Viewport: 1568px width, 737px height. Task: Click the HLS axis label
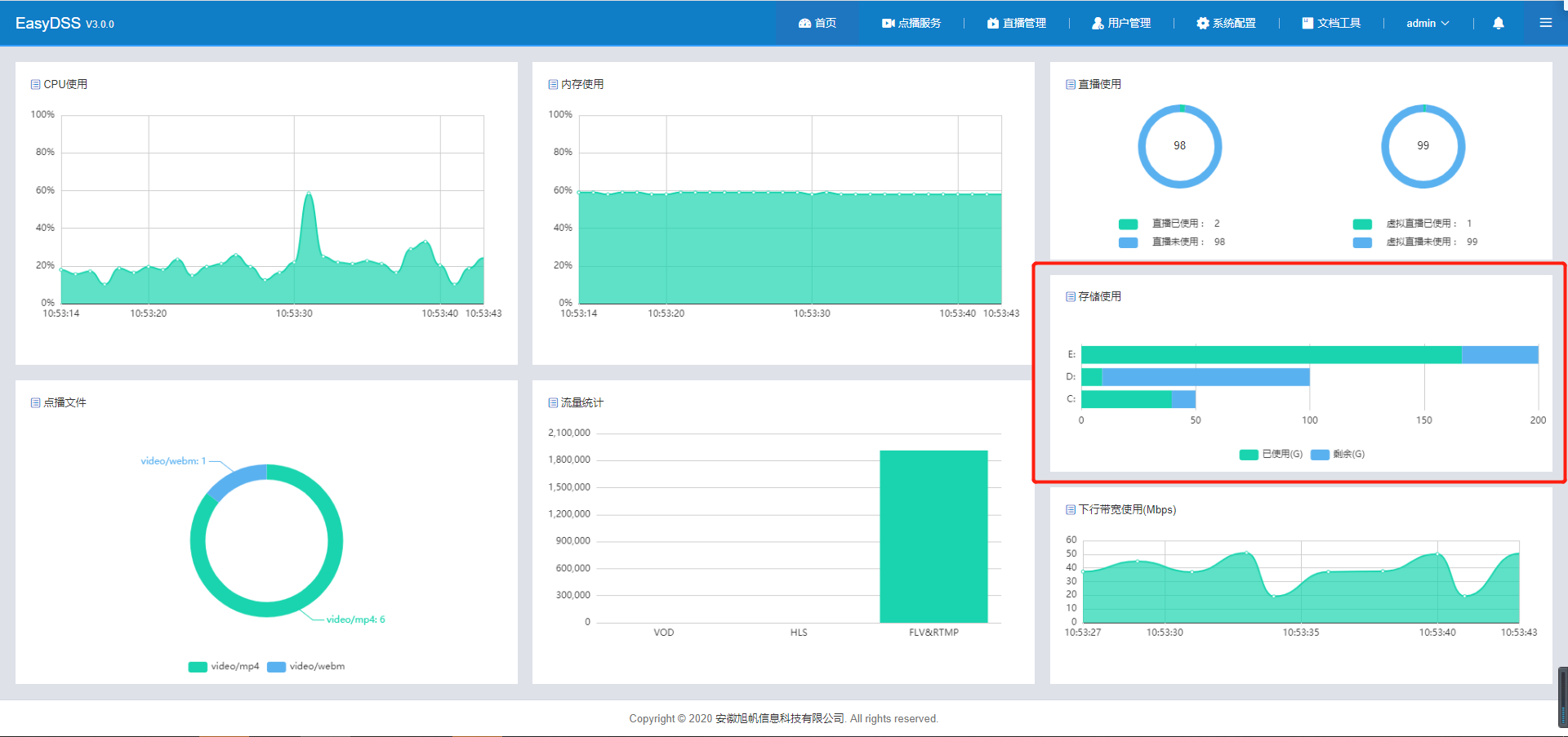pyautogui.click(x=799, y=633)
